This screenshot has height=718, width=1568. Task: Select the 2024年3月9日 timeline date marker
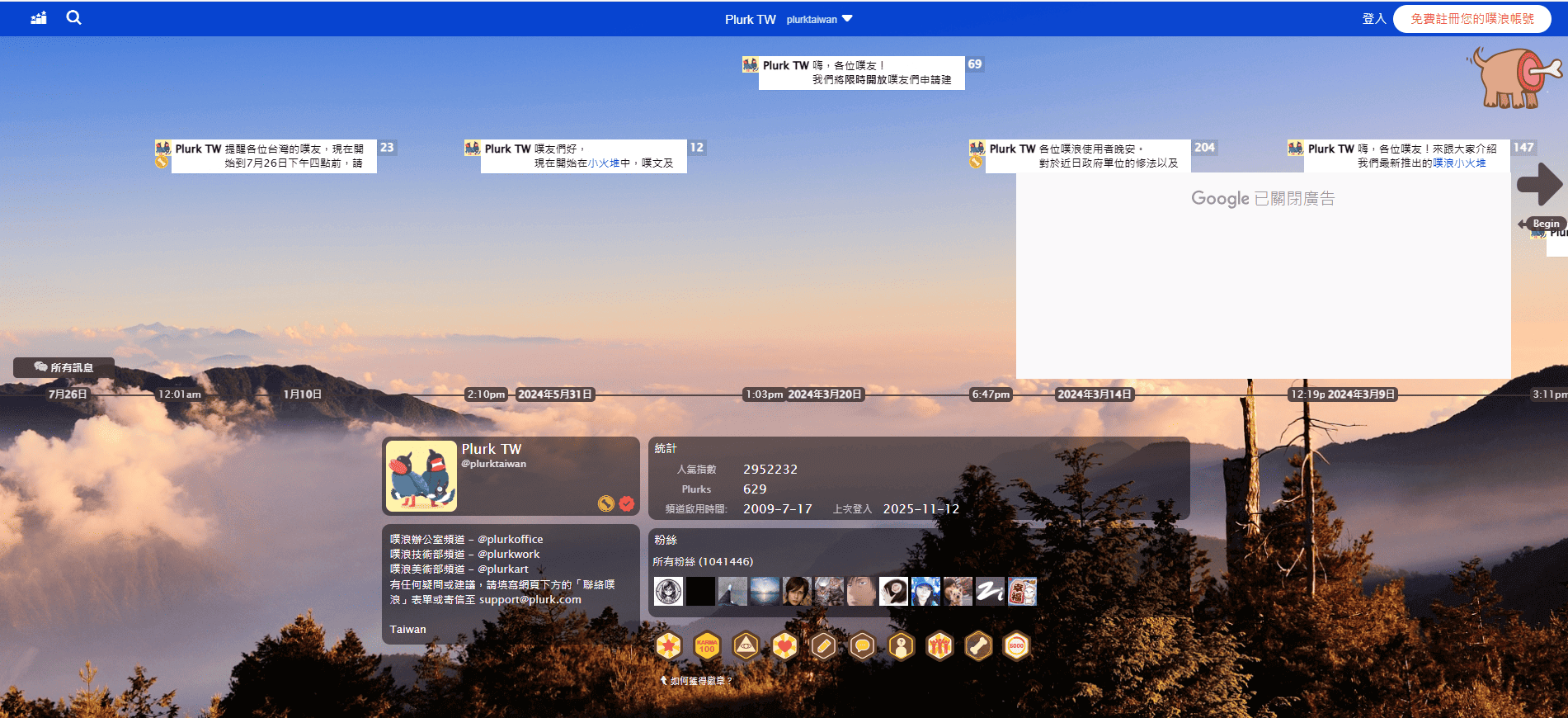pyautogui.click(x=1361, y=394)
